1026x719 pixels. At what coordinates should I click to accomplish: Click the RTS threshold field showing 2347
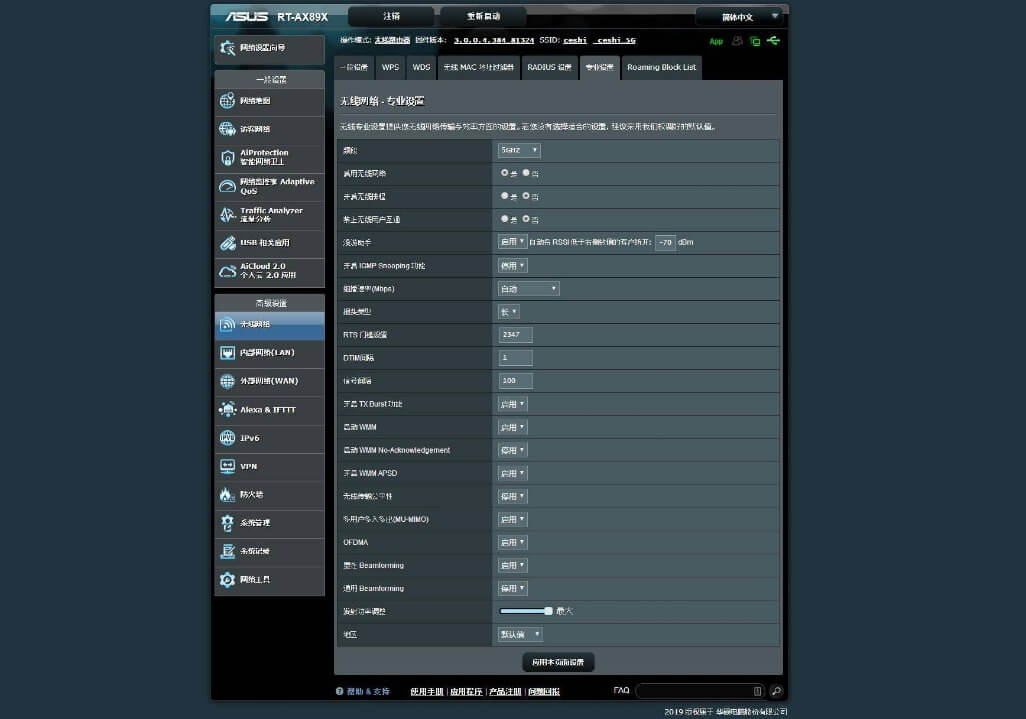pyautogui.click(x=515, y=334)
